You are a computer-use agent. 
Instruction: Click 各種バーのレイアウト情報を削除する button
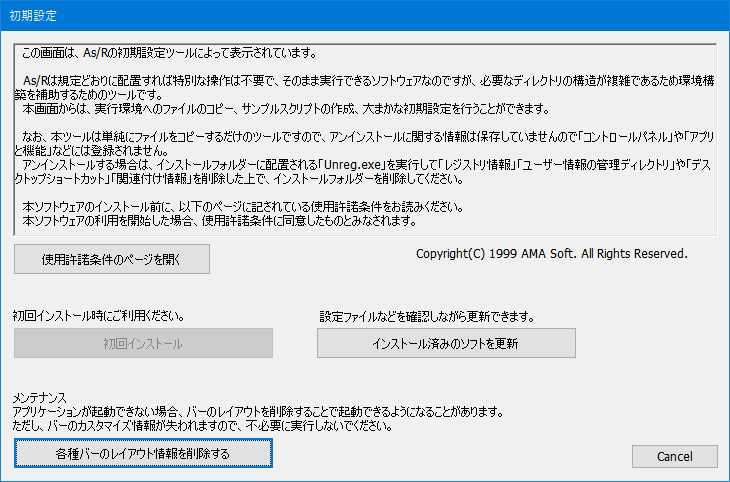(x=143, y=454)
